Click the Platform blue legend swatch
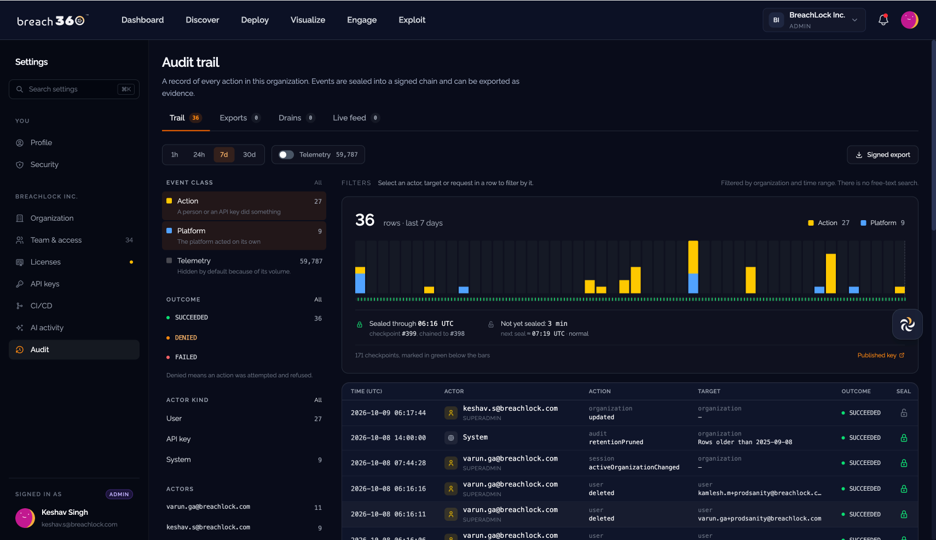The width and height of the screenshot is (936, 540). point(863,223)
